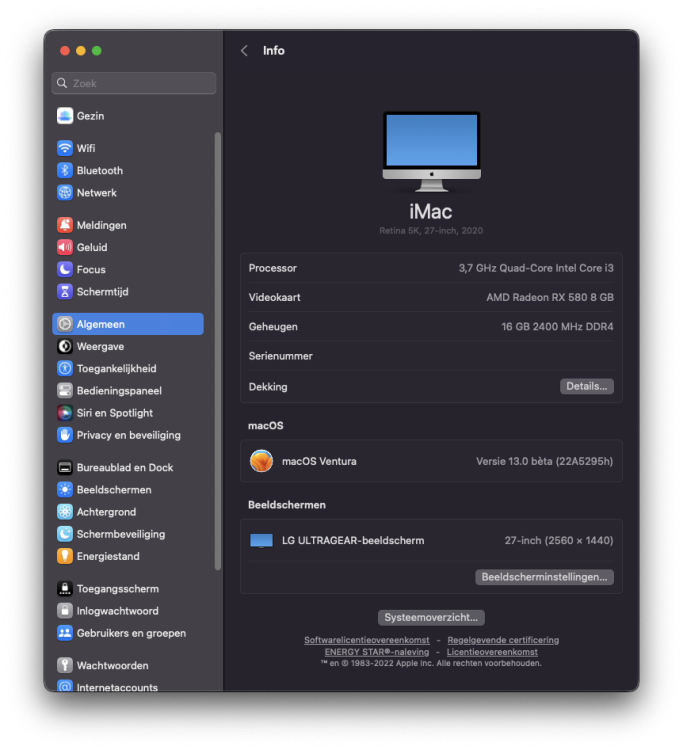
Task: Click the Toegankelijkheid accessibility icon
Action: 65,368
